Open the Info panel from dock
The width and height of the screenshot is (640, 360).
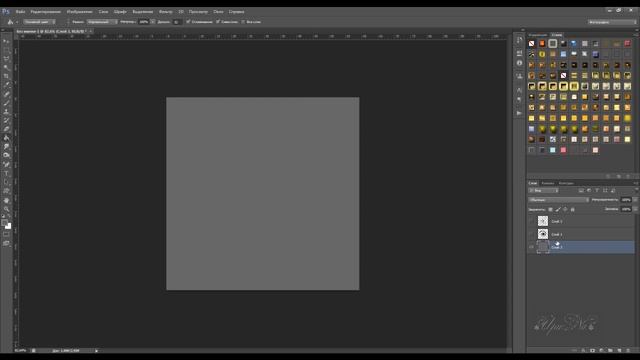519,63
